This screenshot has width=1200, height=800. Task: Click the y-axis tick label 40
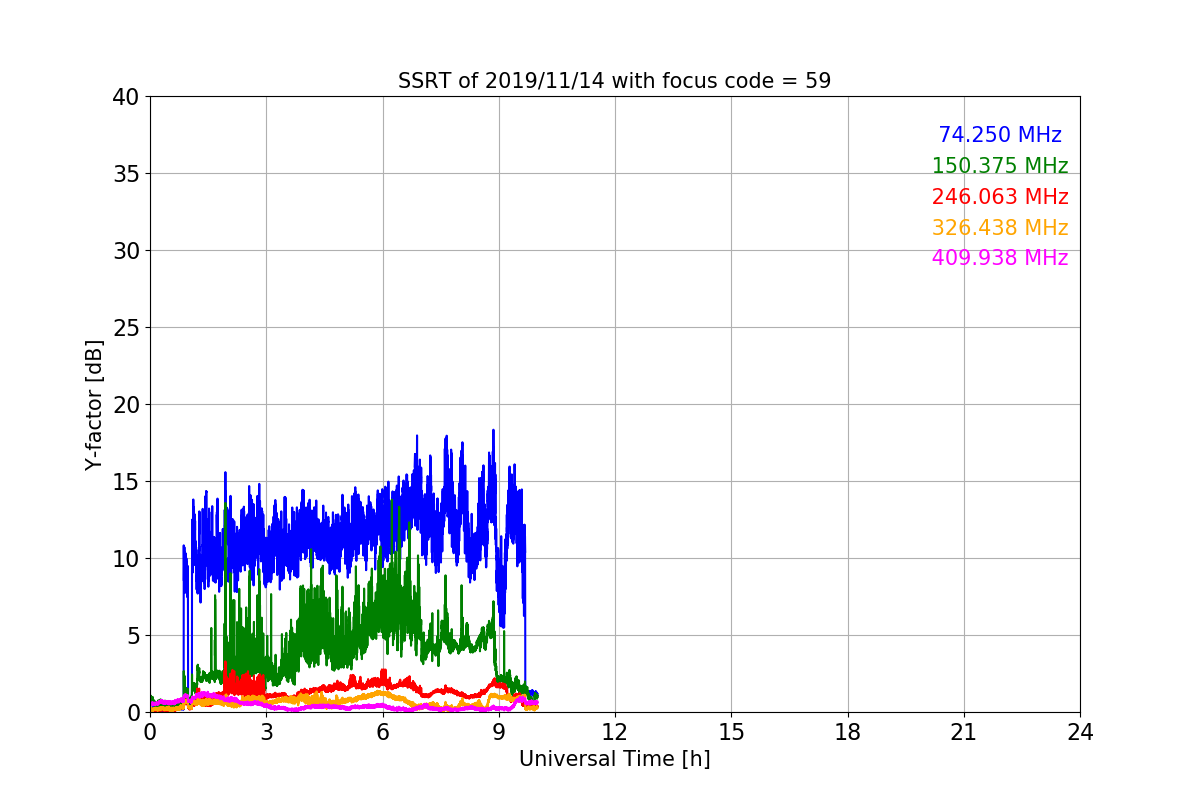125,97
